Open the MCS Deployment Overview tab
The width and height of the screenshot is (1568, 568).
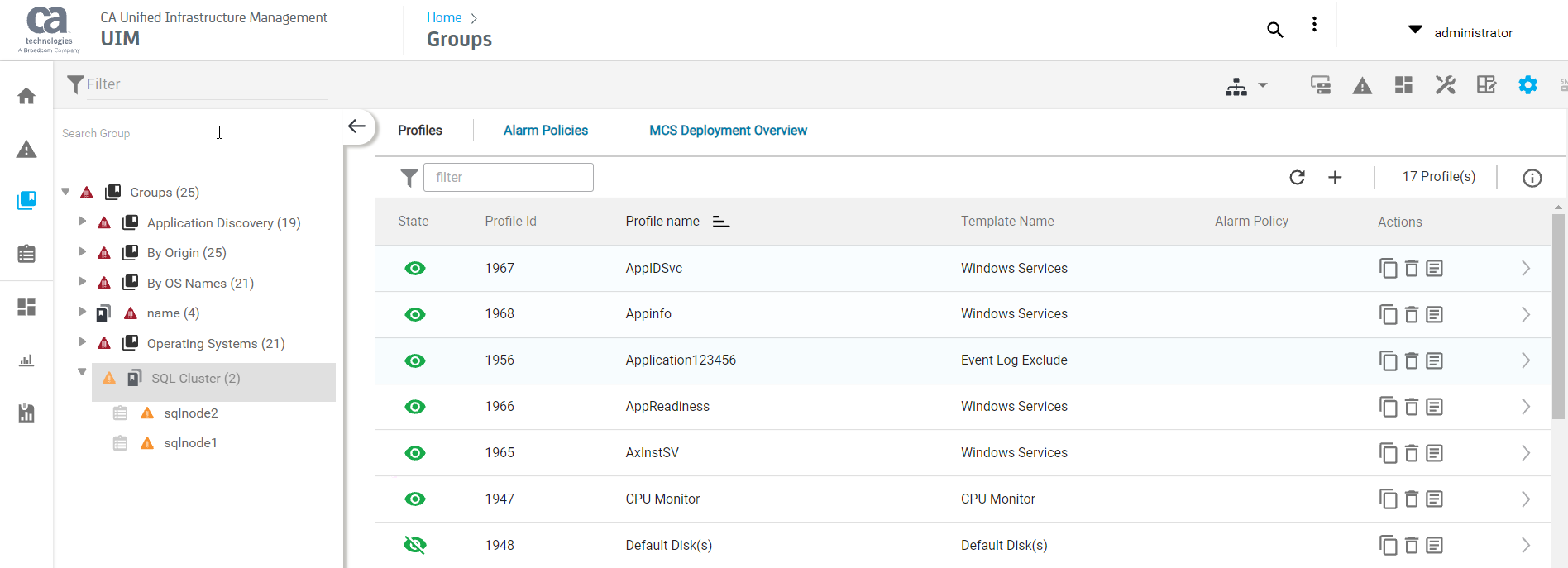point(728,131)
